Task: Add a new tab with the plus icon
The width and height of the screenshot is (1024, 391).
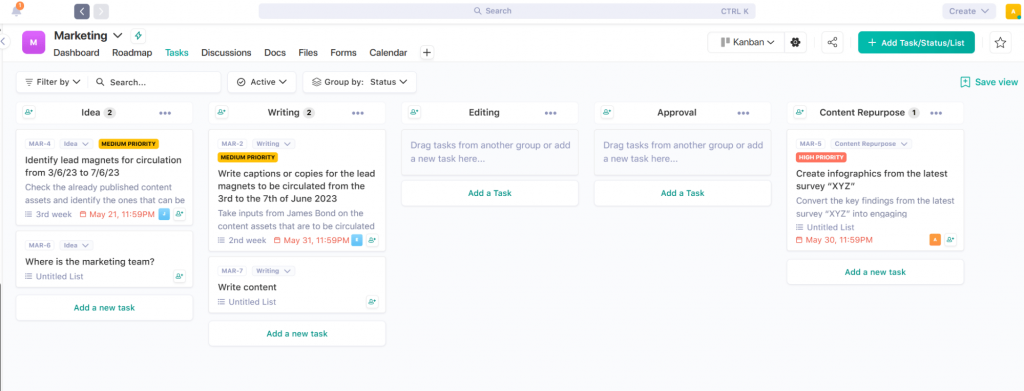Action: [x=426, y=53]
